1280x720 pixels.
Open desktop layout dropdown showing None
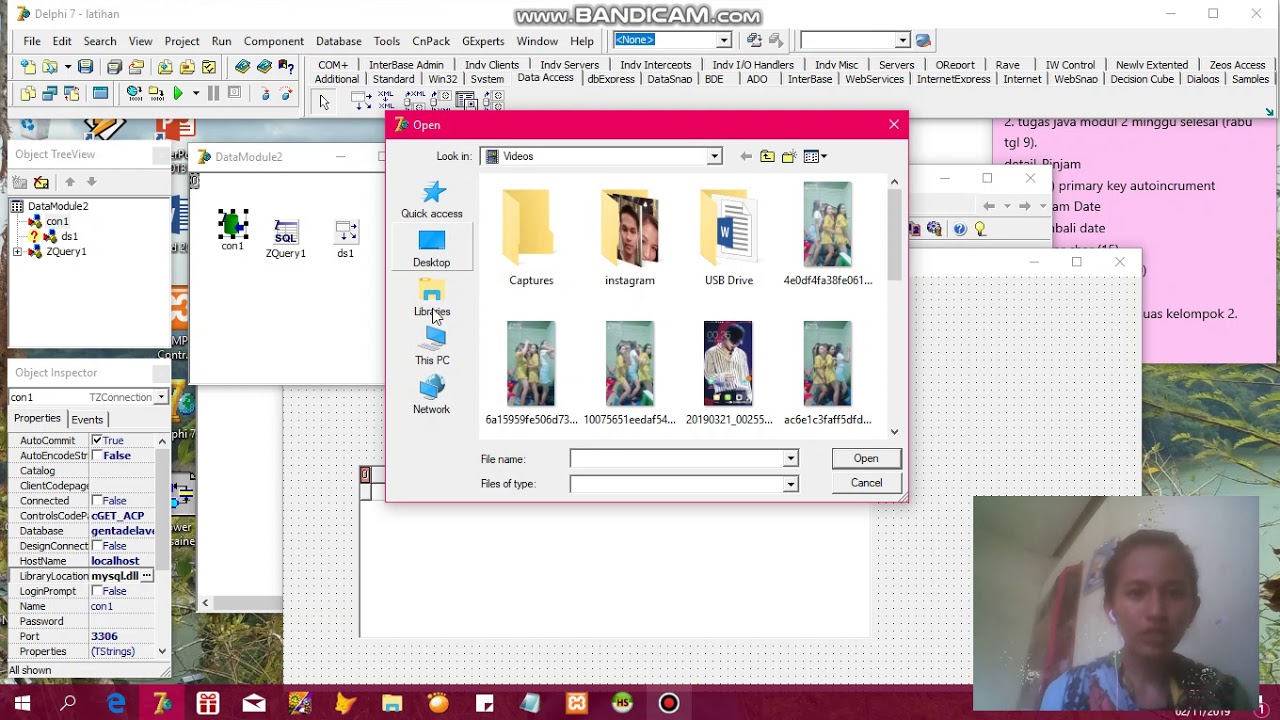click(723, 40)
